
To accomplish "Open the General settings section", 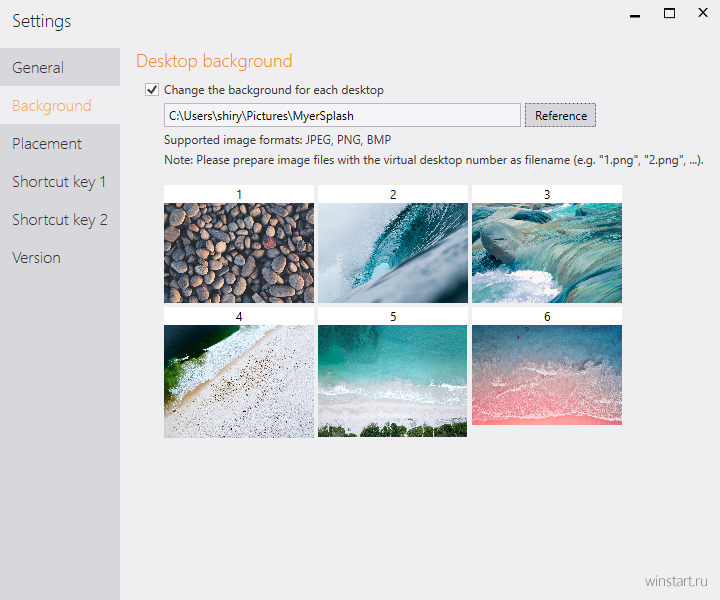I will click(60, 67).
